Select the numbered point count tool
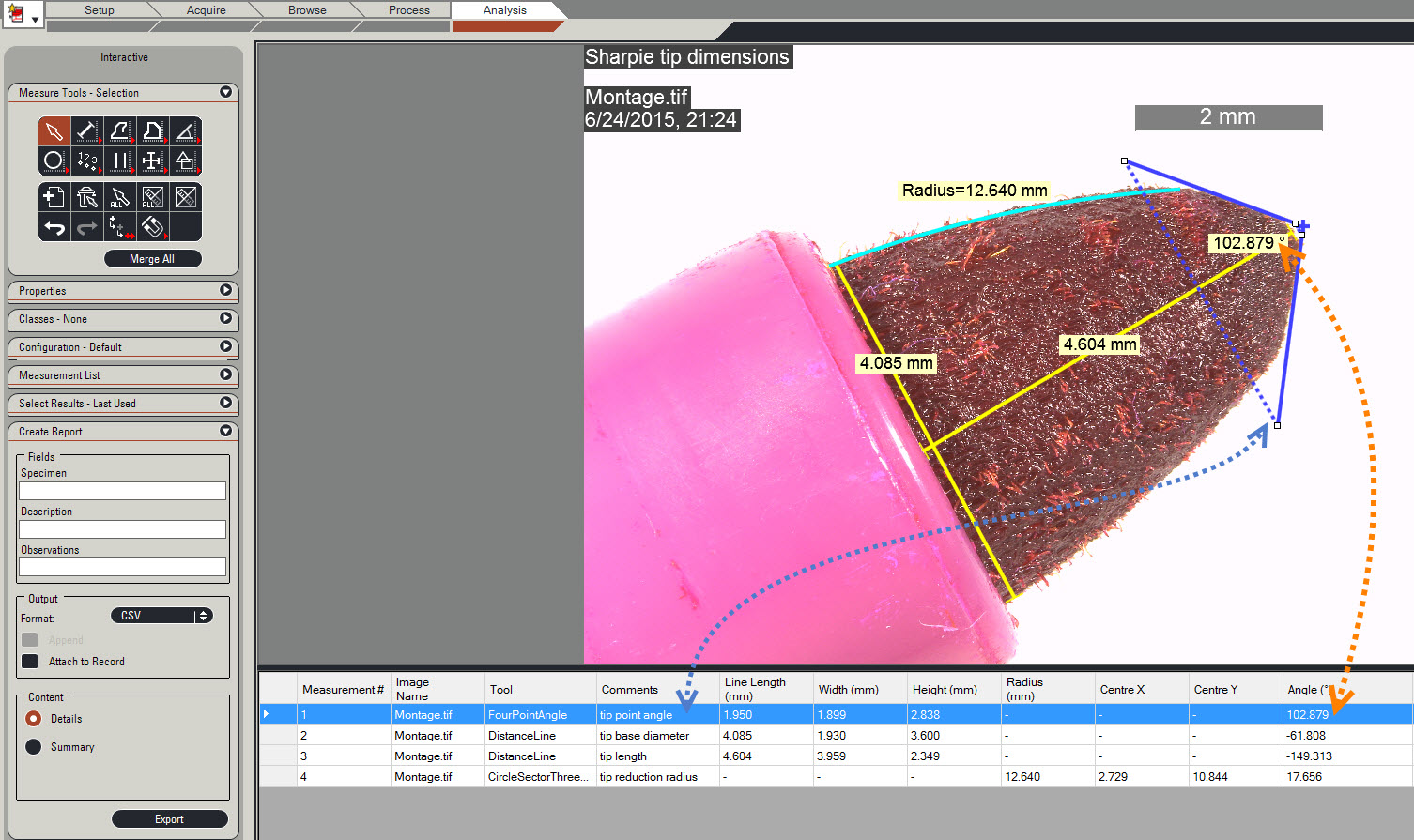The width and height of the screenshot is (1414, 840). [87, 160]
